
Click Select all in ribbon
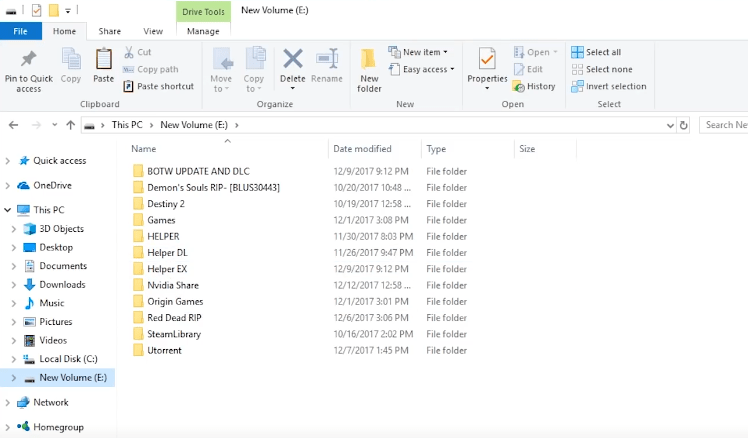tap(596, 52)
